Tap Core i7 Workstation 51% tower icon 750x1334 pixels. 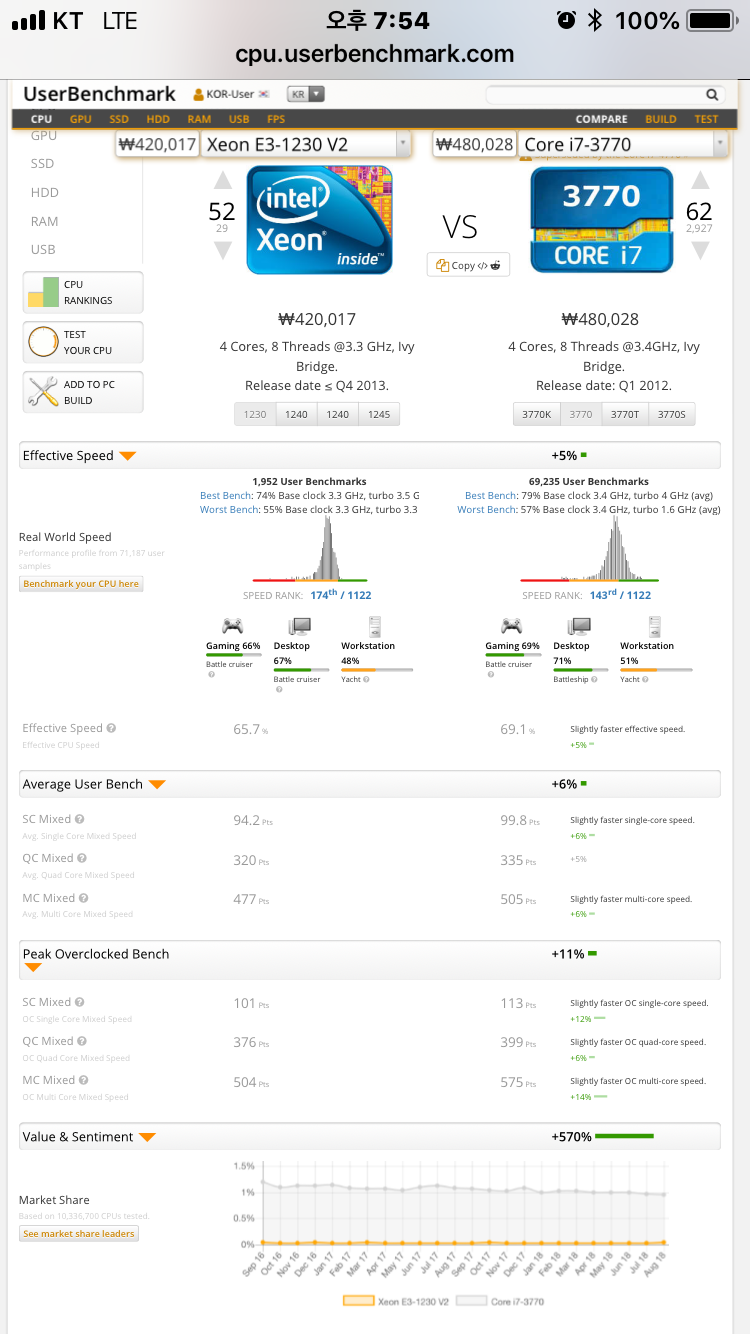[x=654, y=626]
